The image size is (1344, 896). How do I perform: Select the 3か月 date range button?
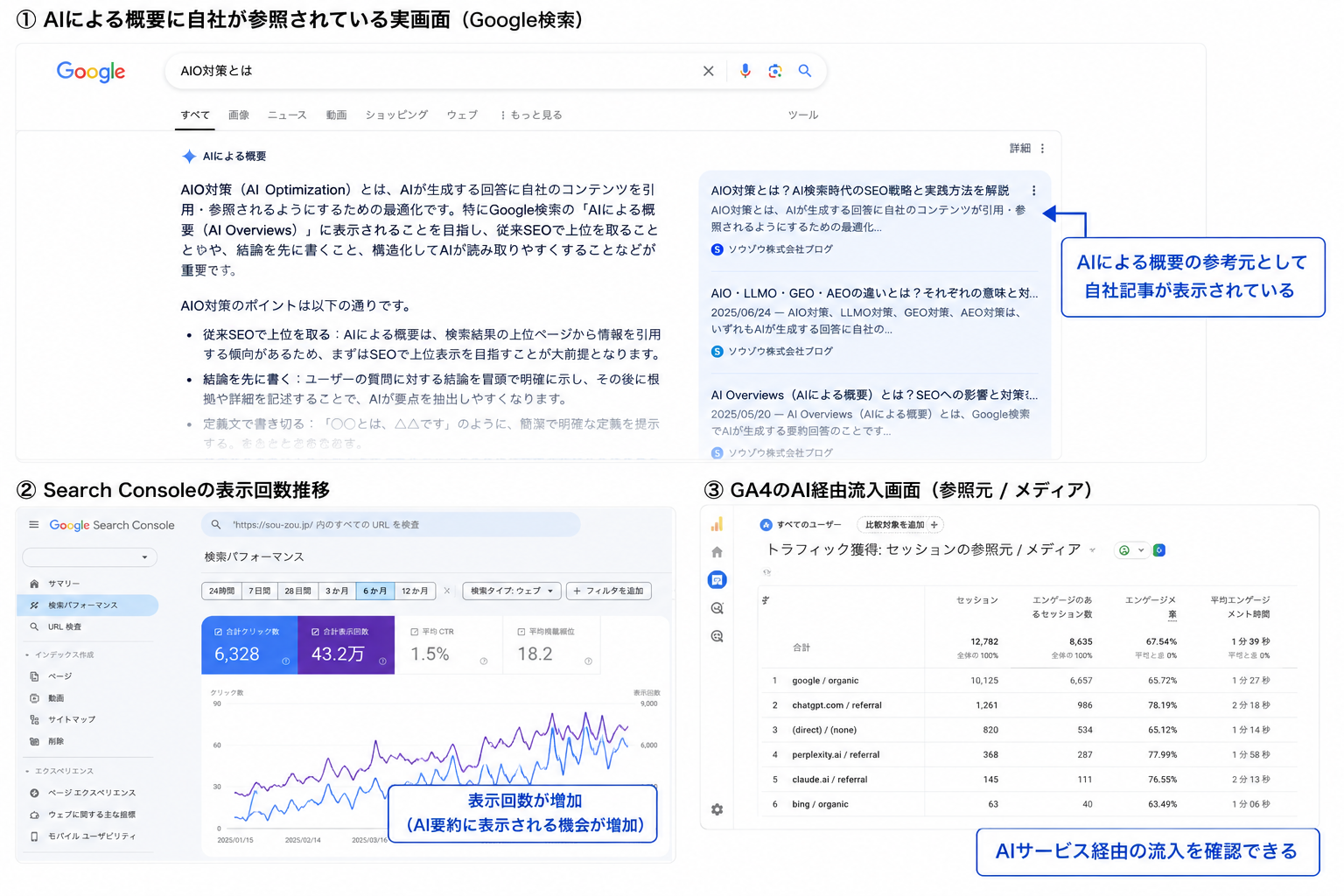[x=337, y=591]
